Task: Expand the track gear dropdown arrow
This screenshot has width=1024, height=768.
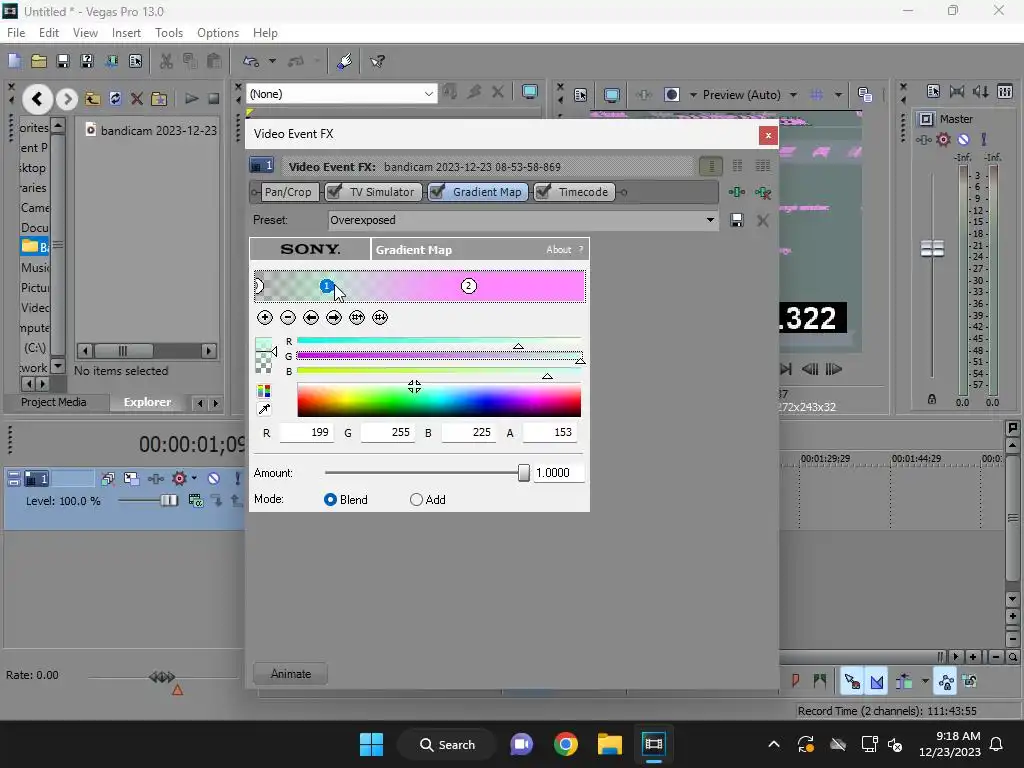Action: pos(194,479)
